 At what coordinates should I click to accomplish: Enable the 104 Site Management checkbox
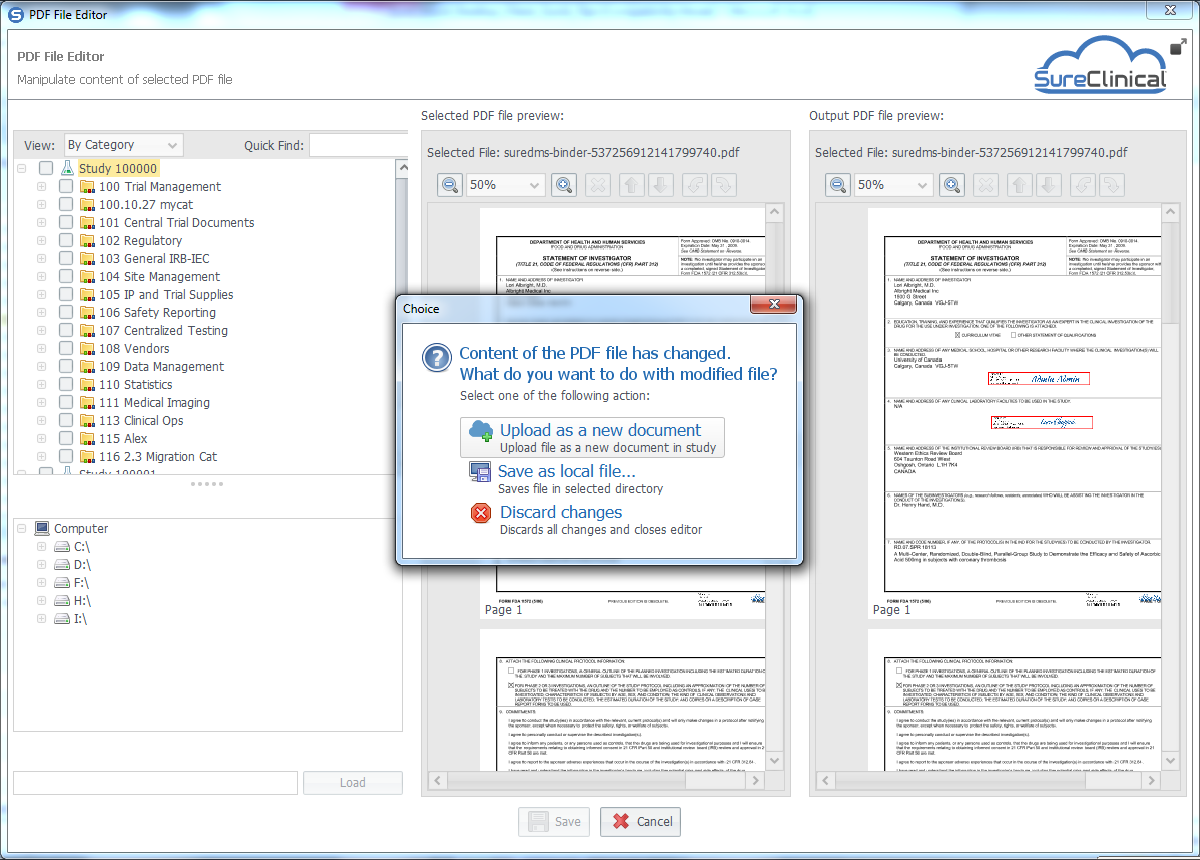tap(66, 276)
